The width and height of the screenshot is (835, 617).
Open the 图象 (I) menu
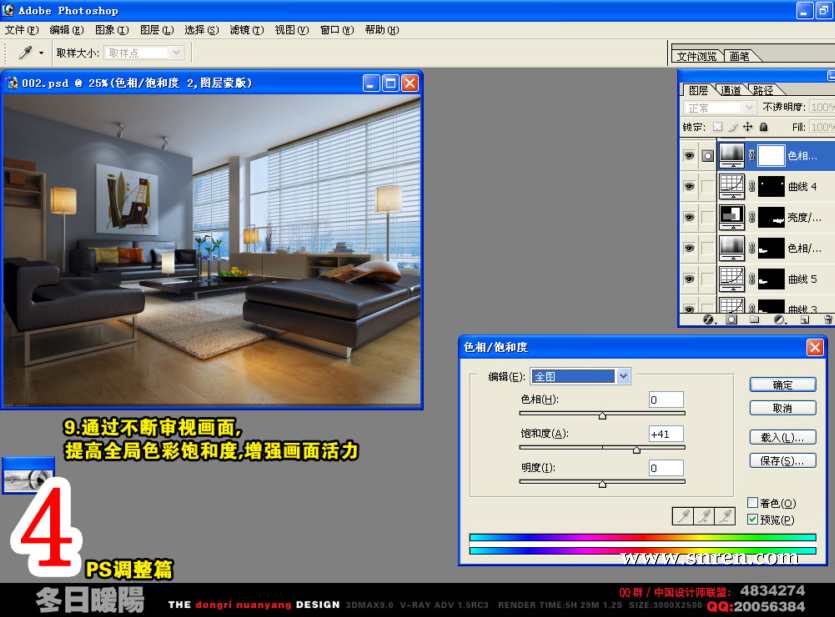pyautogui.click(x=112, y=30)
